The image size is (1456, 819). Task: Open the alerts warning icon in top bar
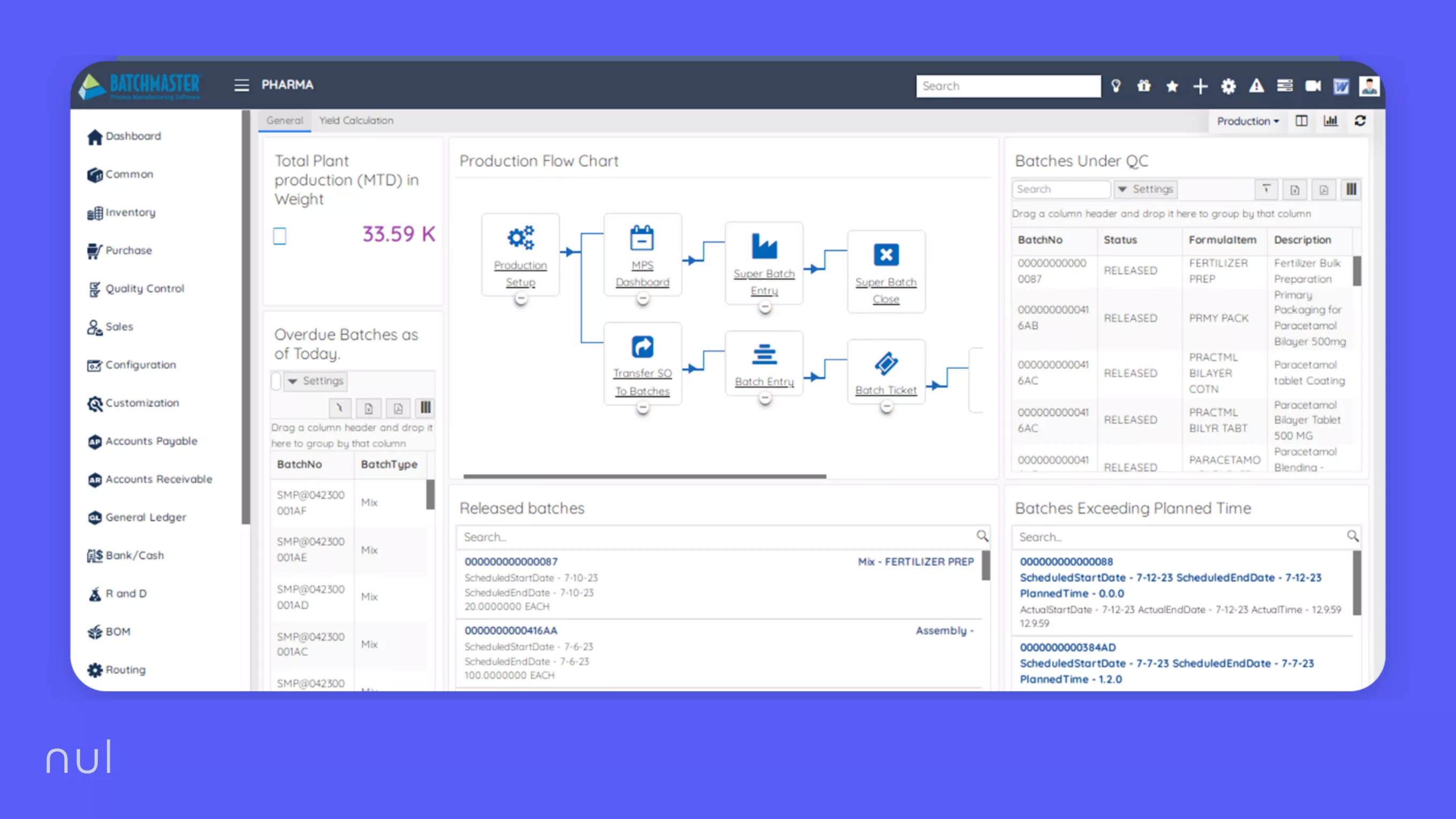point(1256,86)
